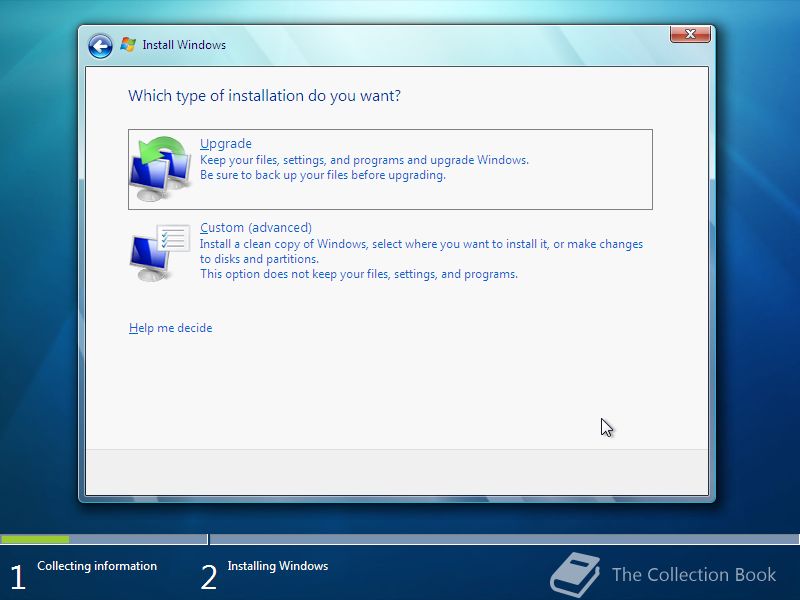Close the Install Windows dialog
This screenshot has height=600, width=800.
pos(690,34)
